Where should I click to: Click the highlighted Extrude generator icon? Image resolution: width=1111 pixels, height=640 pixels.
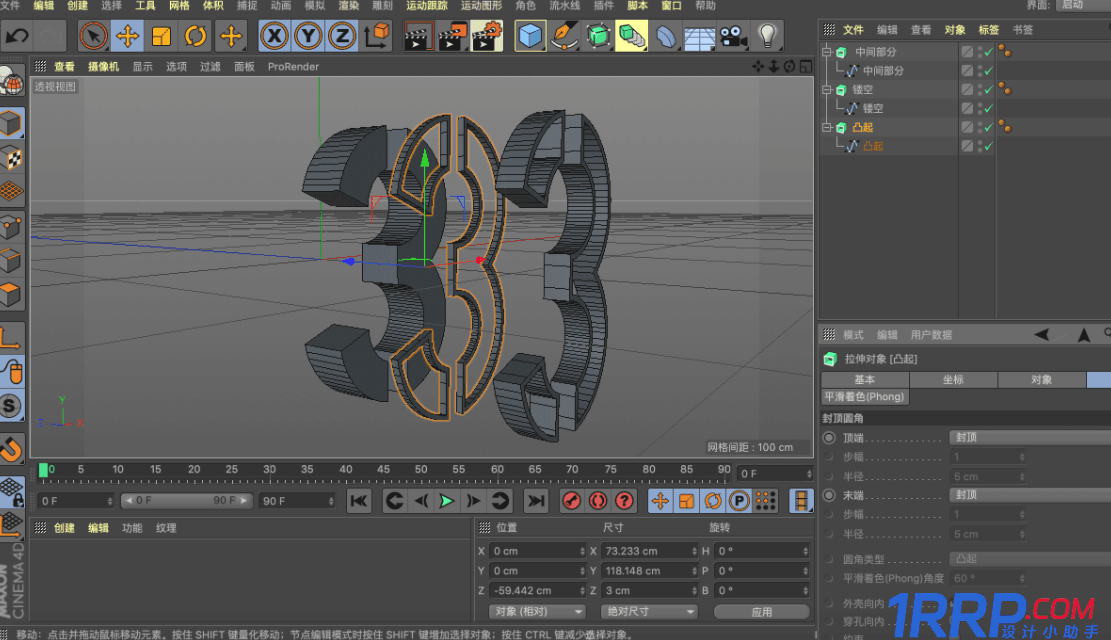tap(630, 36)
